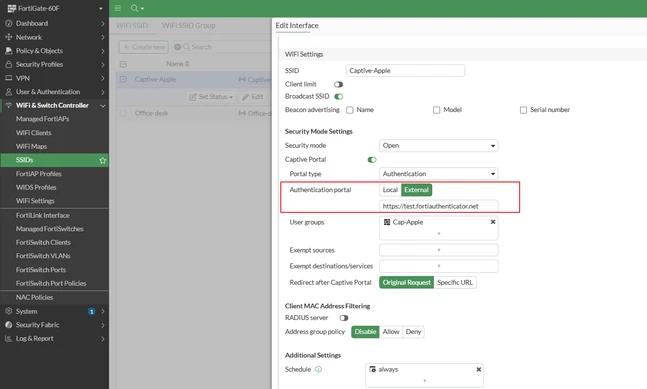The width and height of the screenshot is (647, 389).
Task: Click the Log & Report chart icon
Action: 8,338
